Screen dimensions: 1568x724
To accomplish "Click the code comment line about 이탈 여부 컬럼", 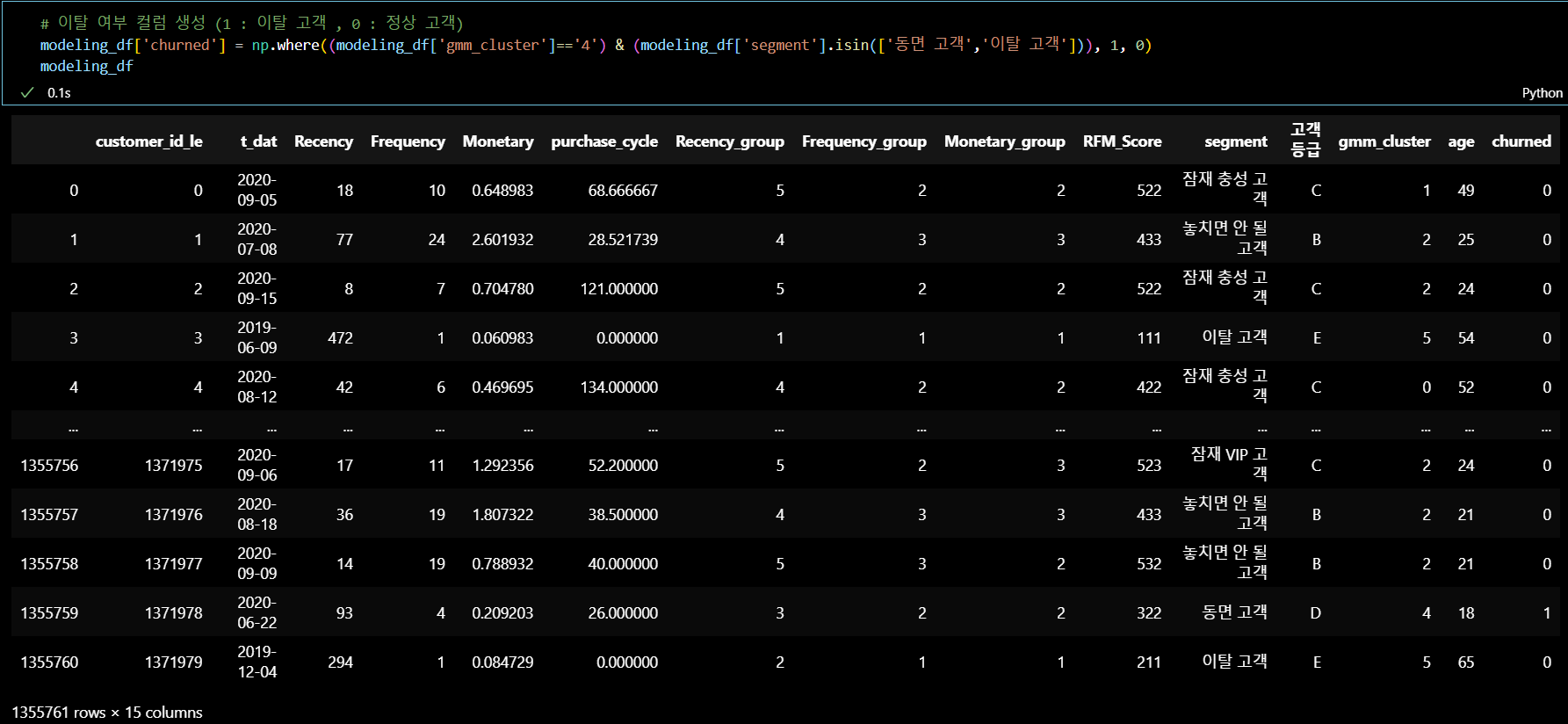I will (251, 23).
